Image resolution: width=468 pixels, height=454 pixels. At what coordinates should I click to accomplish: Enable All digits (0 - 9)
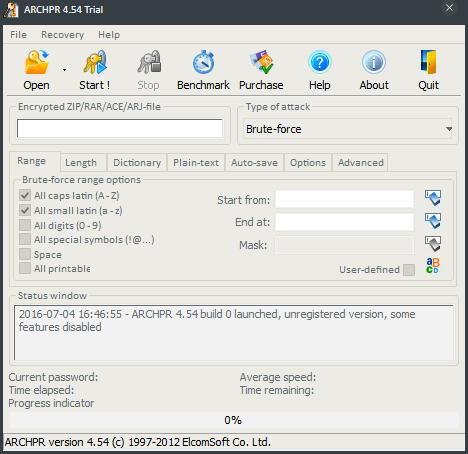point(25,225)
